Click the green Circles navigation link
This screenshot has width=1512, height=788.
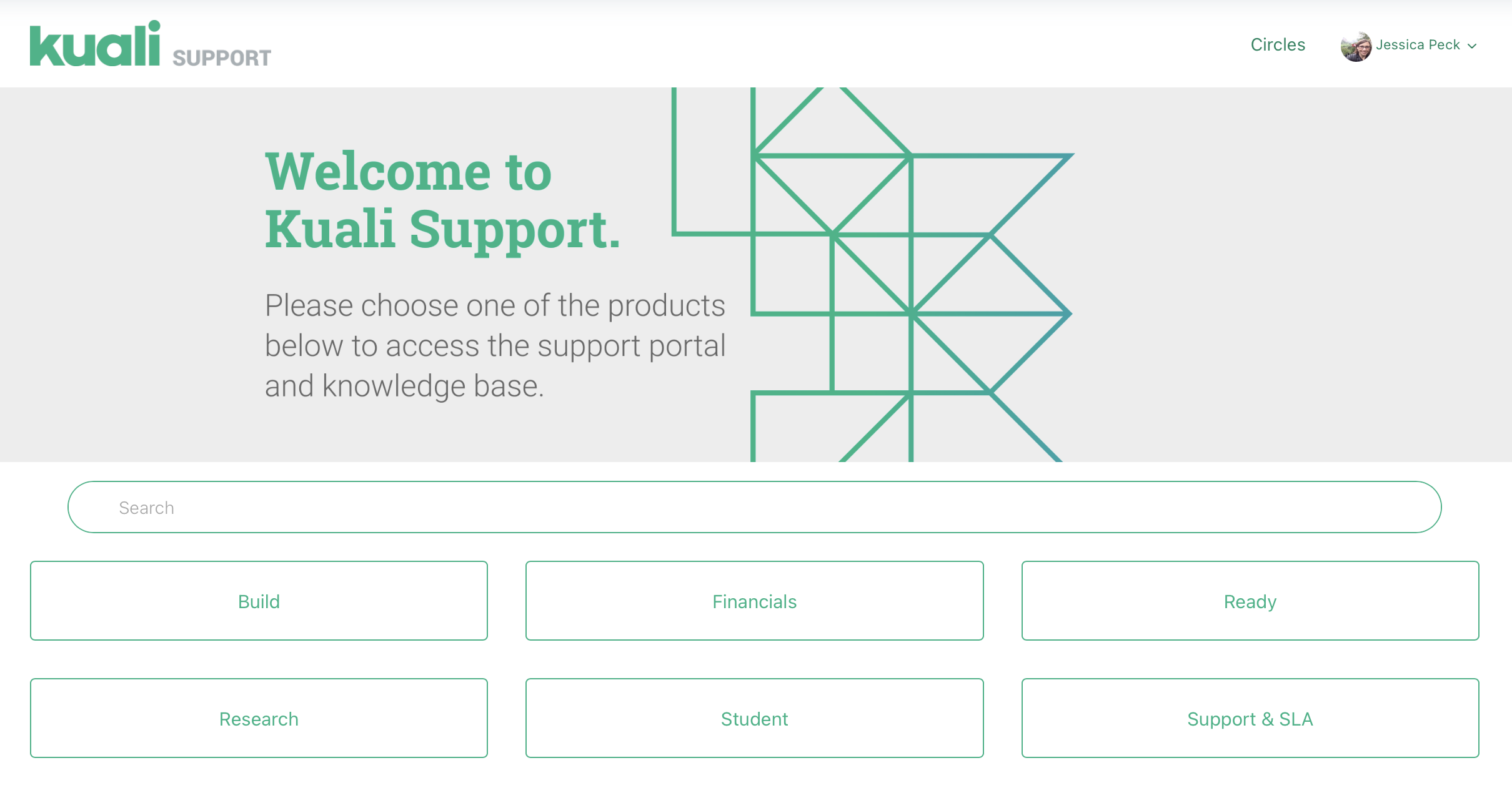click(1278, 44)
